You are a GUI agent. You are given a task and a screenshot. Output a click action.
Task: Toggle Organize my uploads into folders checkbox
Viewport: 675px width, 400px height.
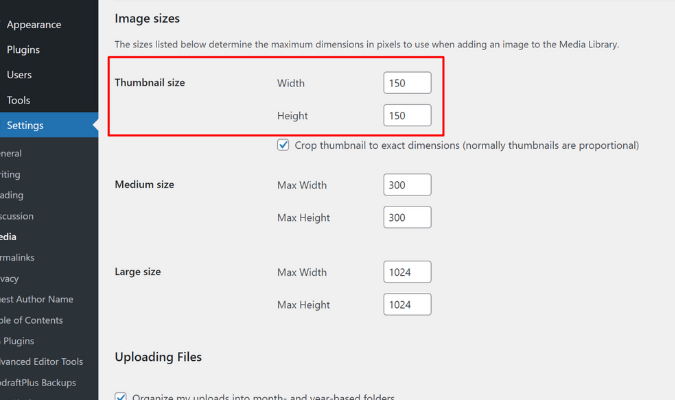(x=121, y=397)
